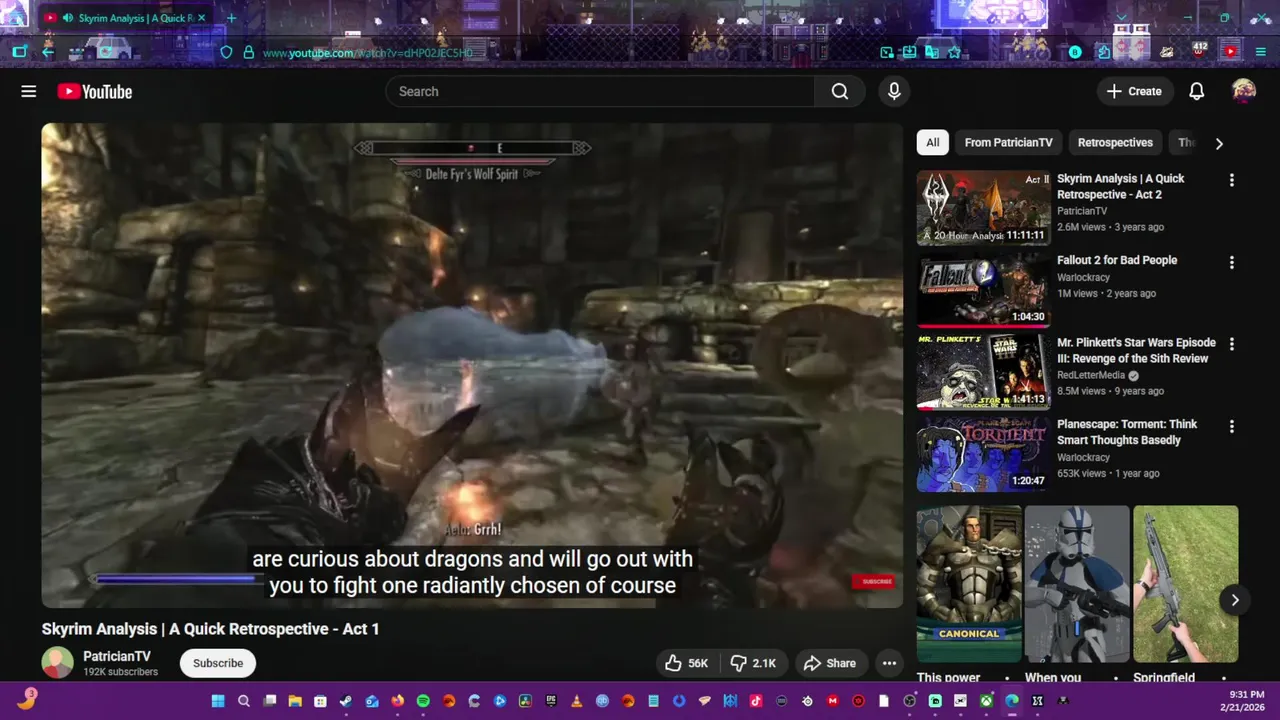The height and width of the screenshot is (720, 1280).
Task: Click the YouTube search input field
Action: tap(600, 91)
